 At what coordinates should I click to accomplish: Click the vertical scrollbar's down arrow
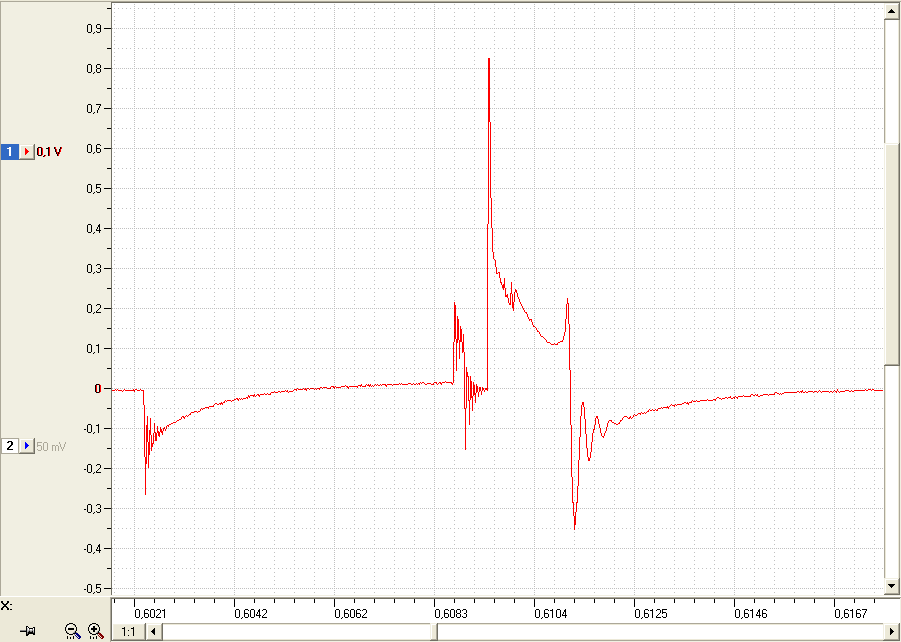[x=892, y=586]
